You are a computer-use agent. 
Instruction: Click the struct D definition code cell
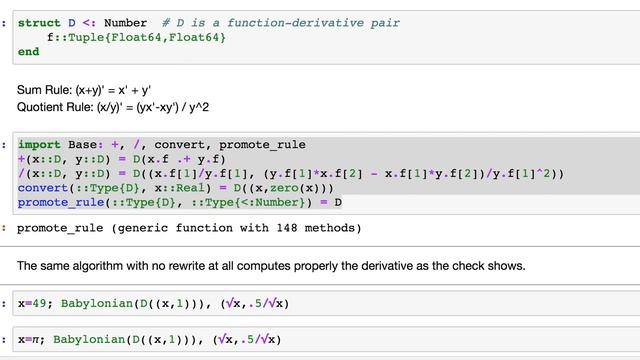[x=326, y=38]
